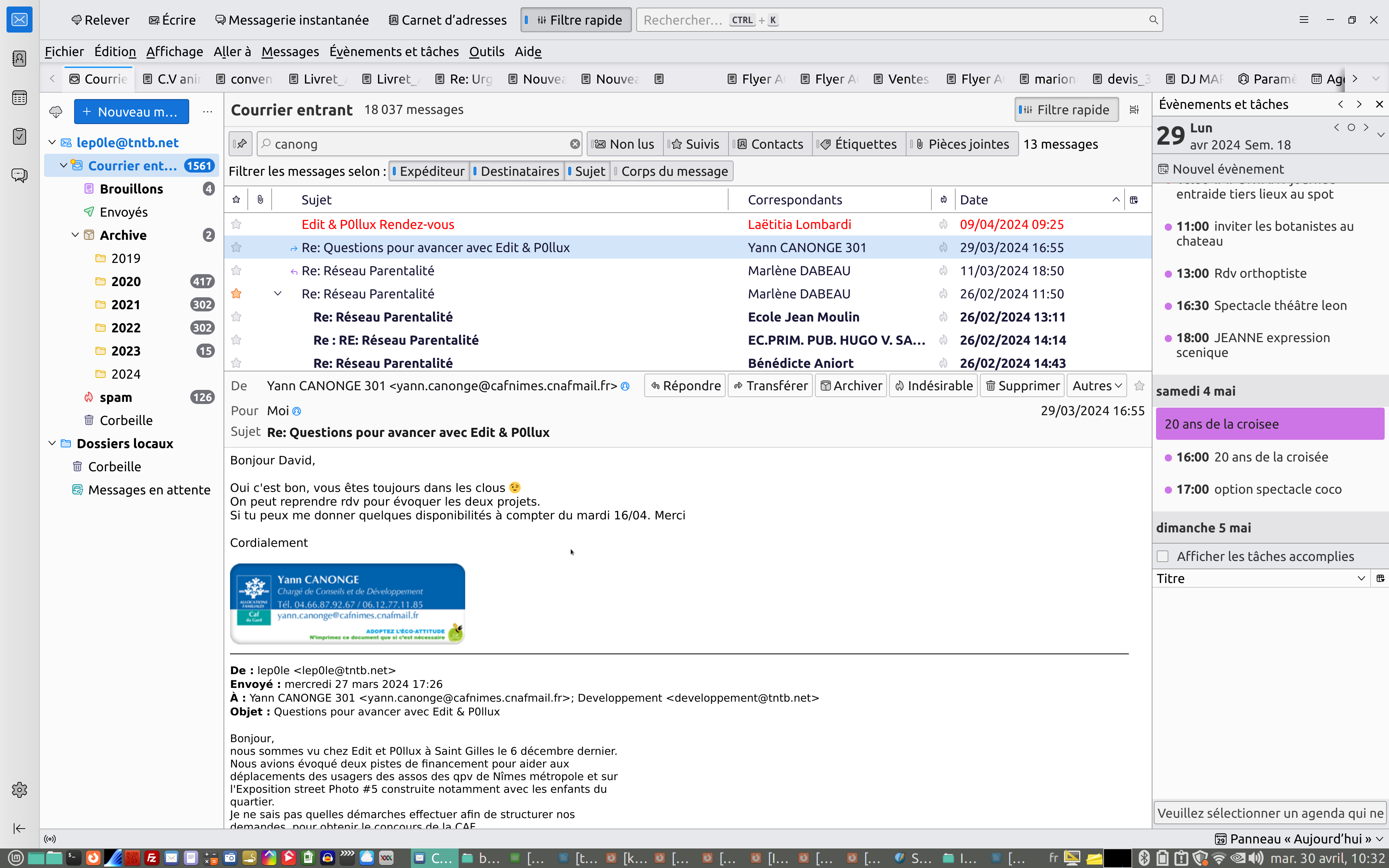The height and width of the screenshot is (868, 1389).
Task: Open the Calendar sidebar icon
Action: pos(20,98)
